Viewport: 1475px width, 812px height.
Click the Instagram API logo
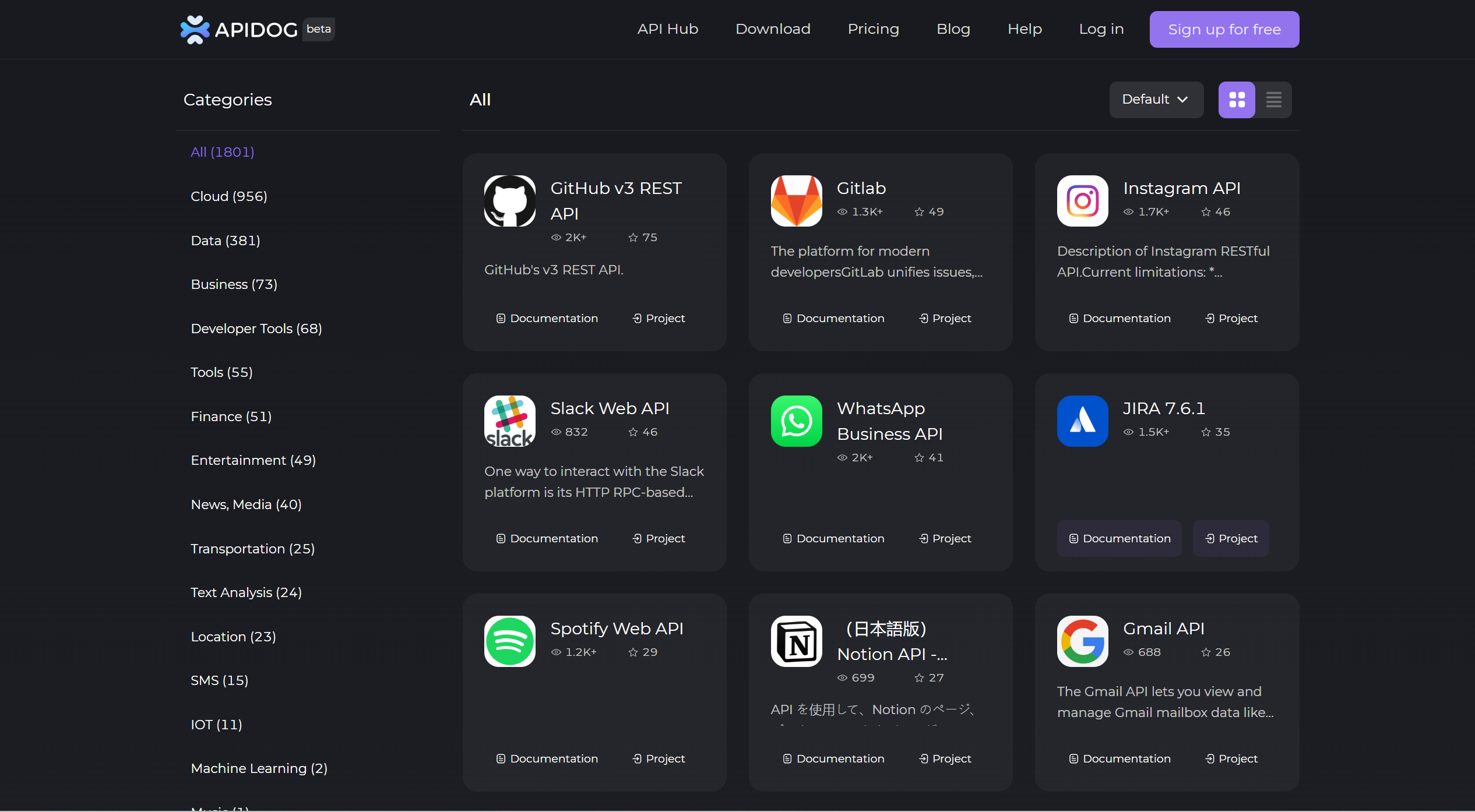pyautogui.click(x=1083, y=201)
